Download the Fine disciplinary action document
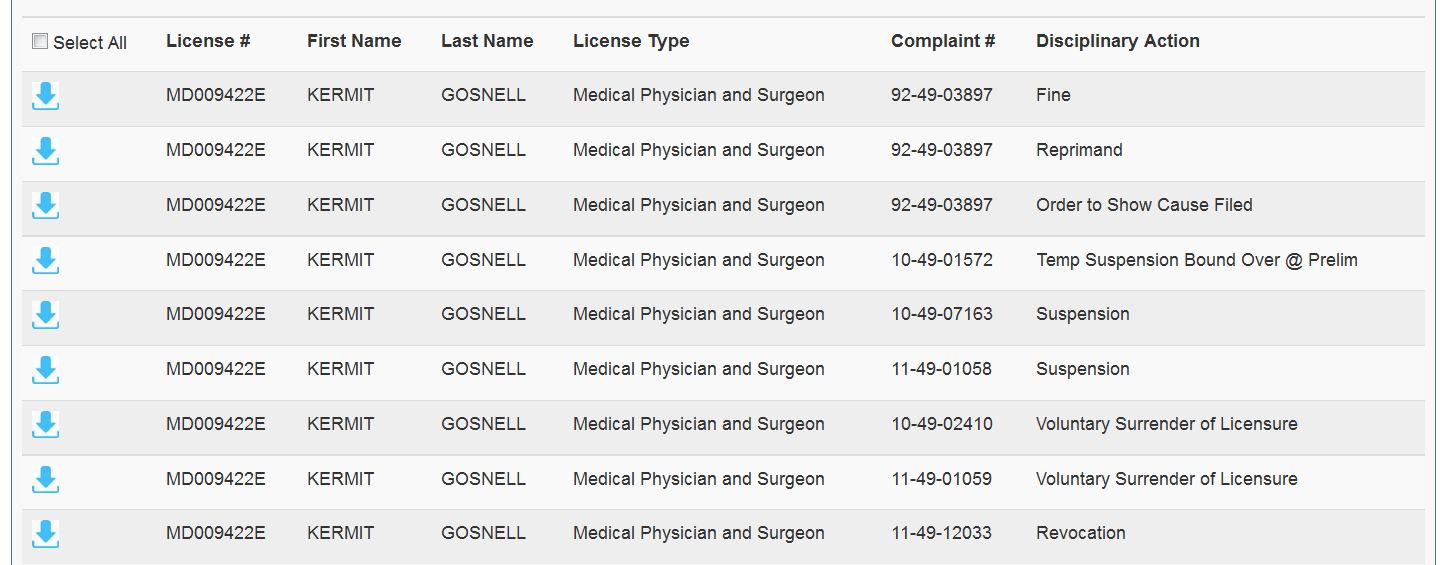The width and height of the screenshot is (1444, 565). pyautogui.click(x=45, y=96)
